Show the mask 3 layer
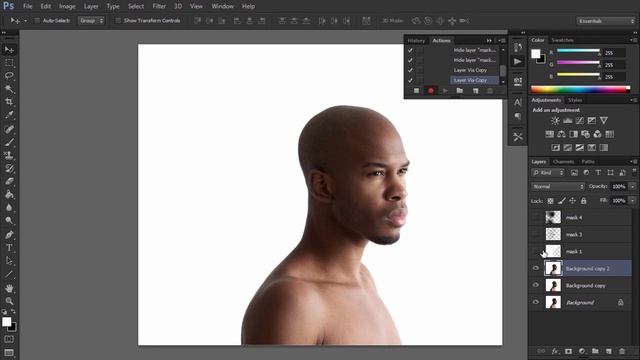Screen dimensions: 640x360 click(536, 234)
